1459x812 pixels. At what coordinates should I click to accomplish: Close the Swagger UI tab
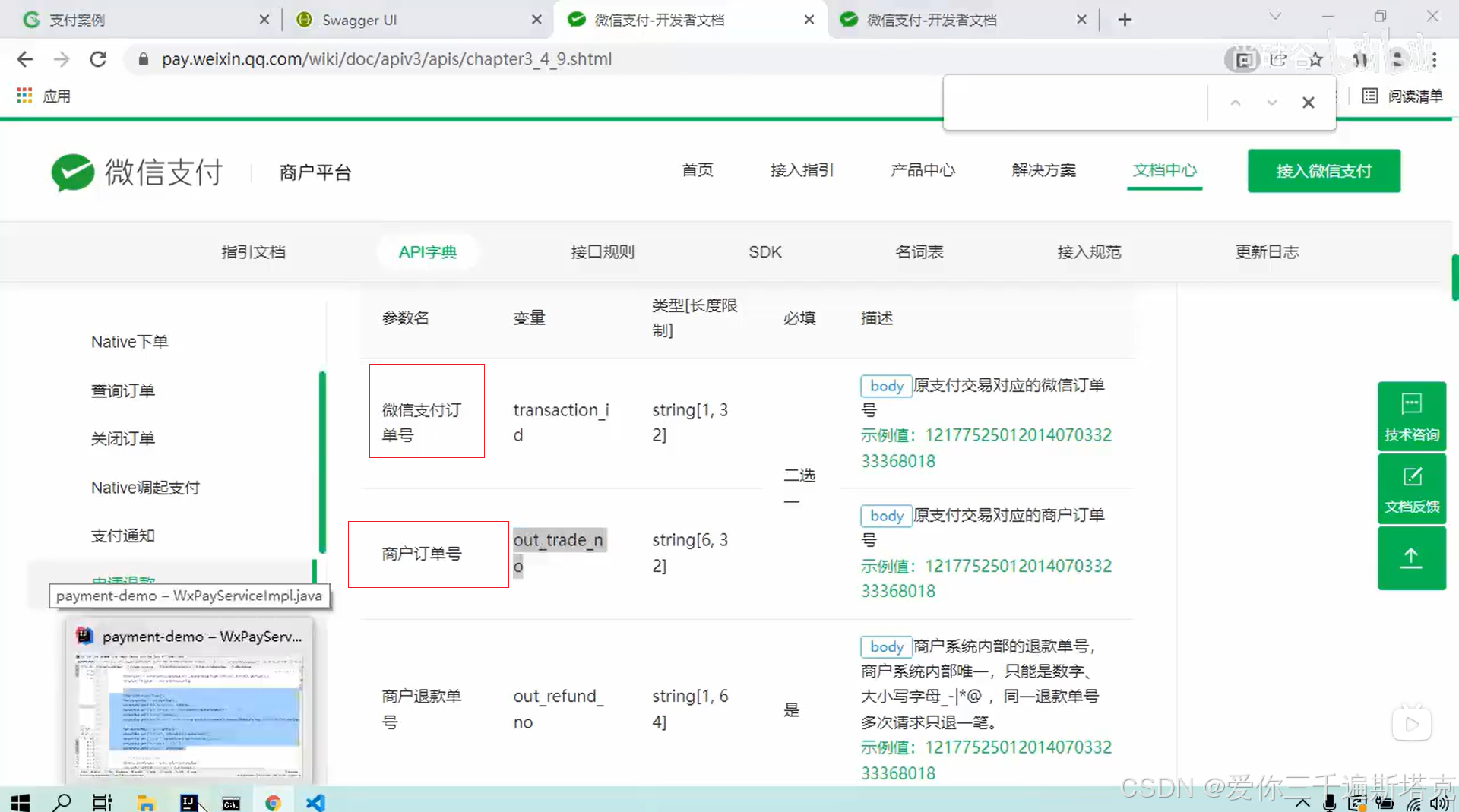click(536, 20)
